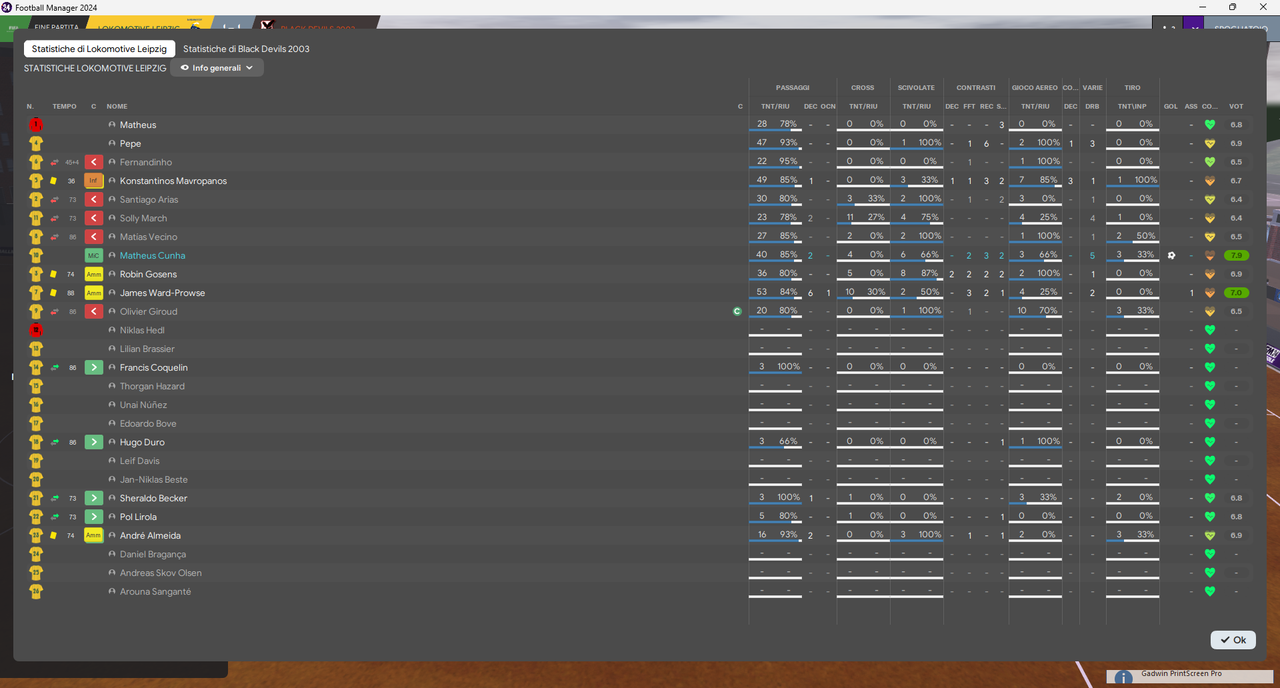Open the Info generali view dropdown
This screenshot has width=1280, height=688.
click(x=217, y=68)
